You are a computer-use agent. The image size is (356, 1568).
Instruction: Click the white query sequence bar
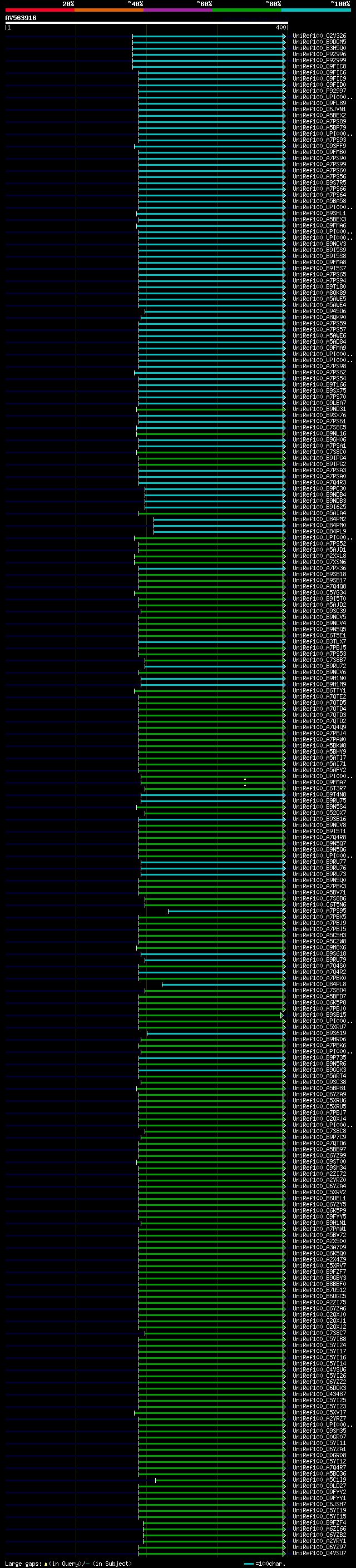tap(147, 23)
